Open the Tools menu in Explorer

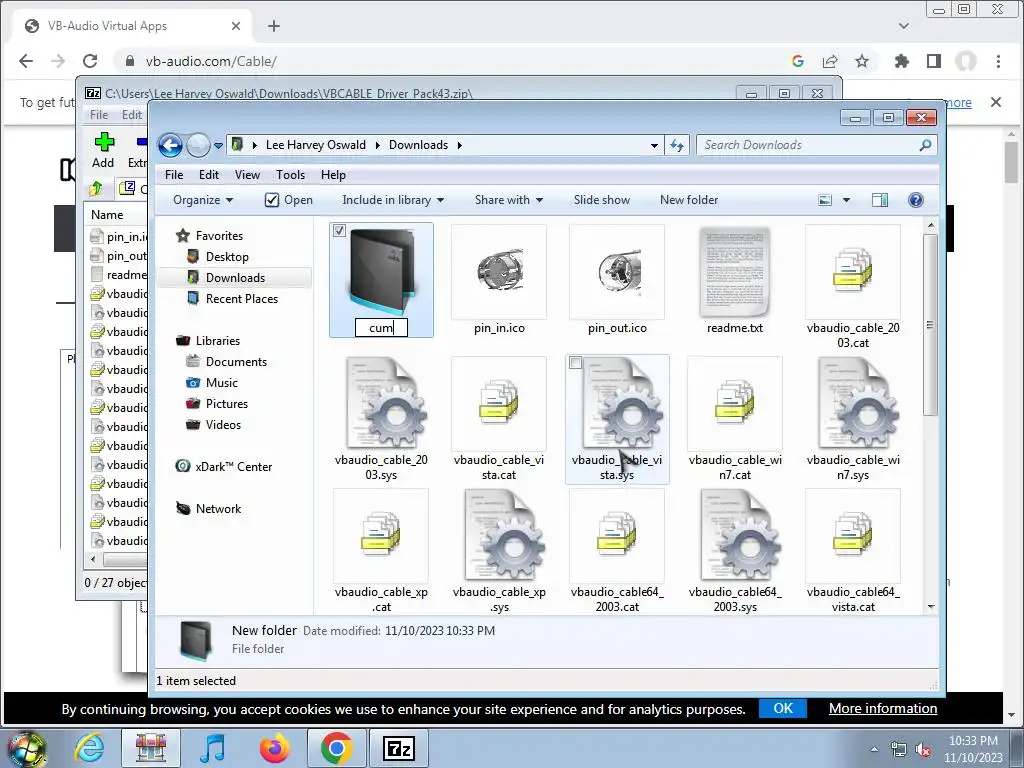290,174
